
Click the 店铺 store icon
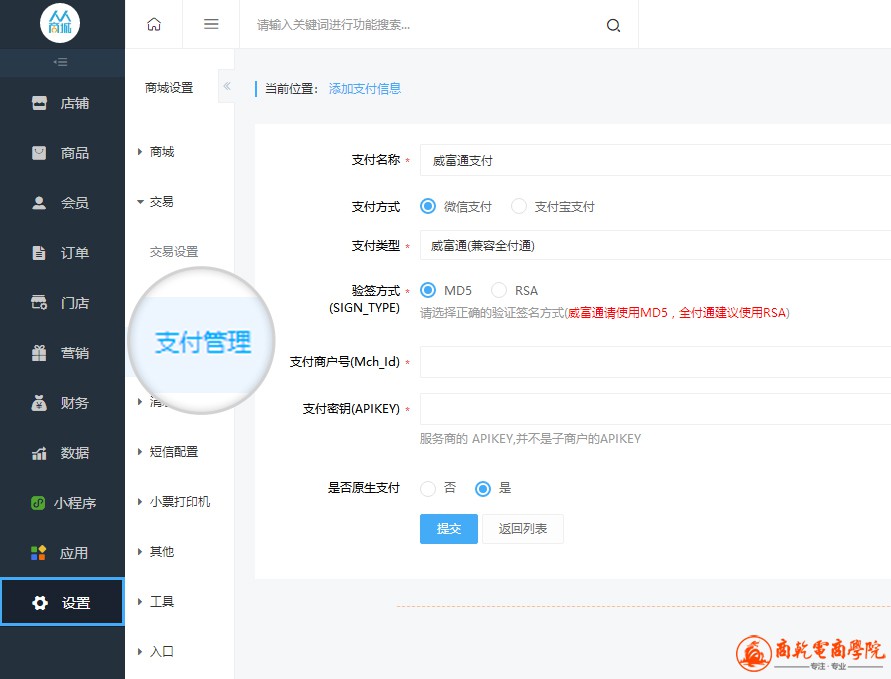pyautogui.click(x=39, y=103)
